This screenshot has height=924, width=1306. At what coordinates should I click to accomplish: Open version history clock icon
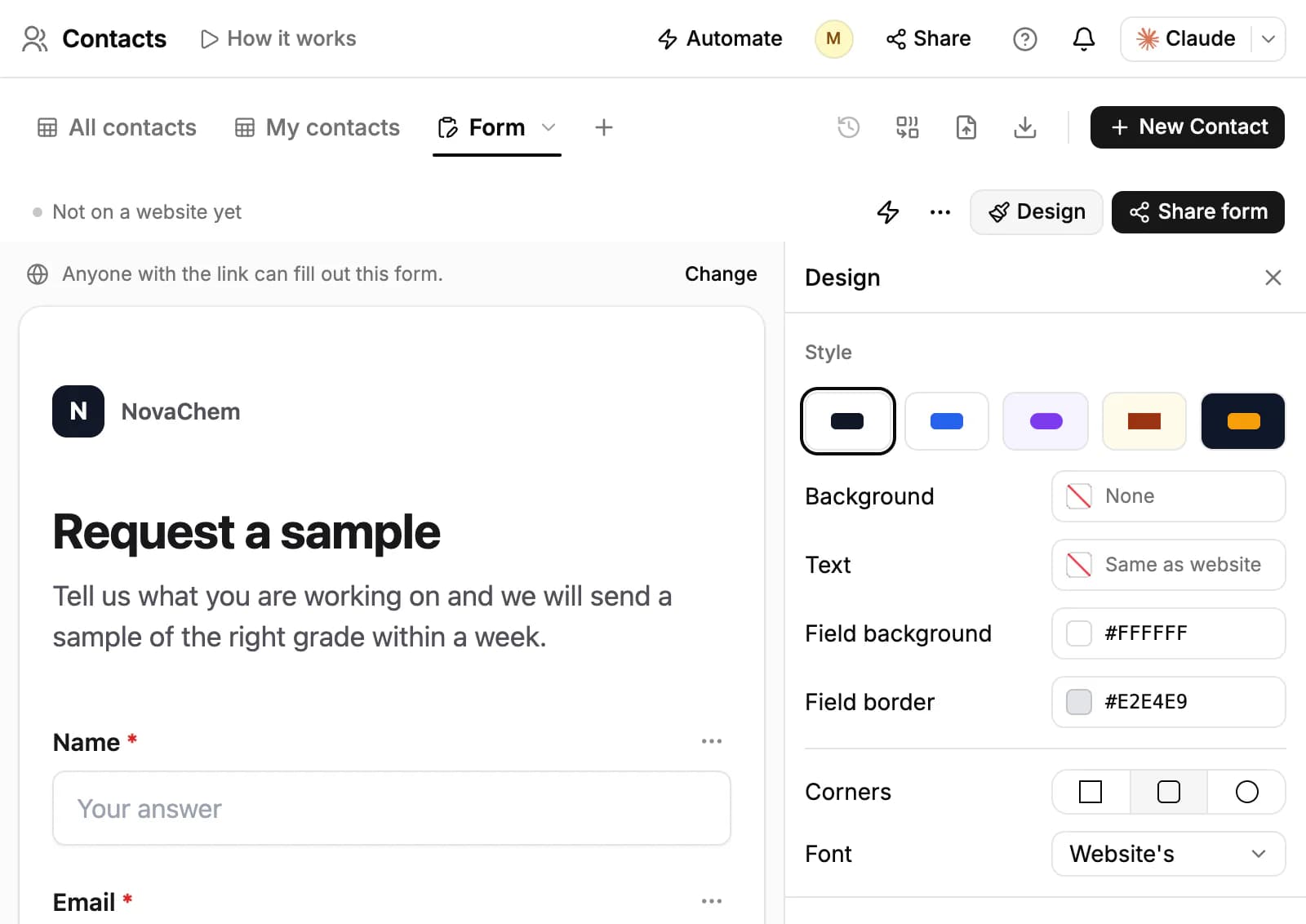pyautogui.click(x=848, y=127)
